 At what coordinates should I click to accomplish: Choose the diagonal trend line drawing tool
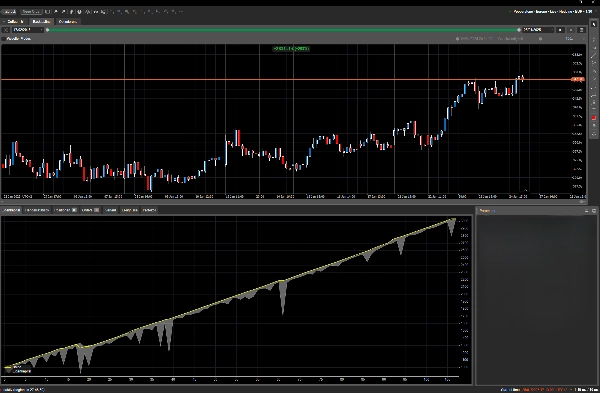click(x=594, y=56)
